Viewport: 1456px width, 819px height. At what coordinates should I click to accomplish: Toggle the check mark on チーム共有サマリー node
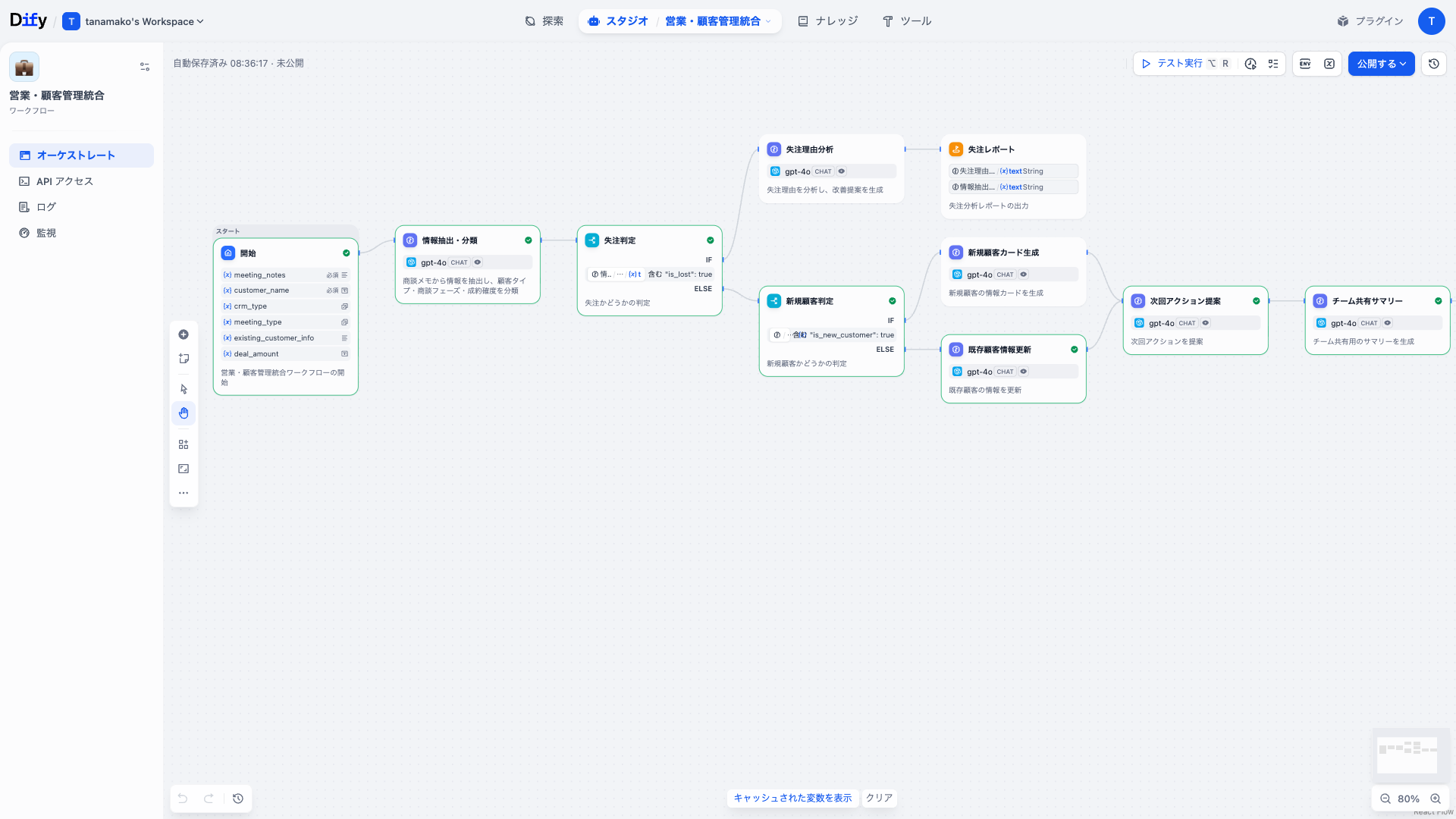click(1438, 300)
